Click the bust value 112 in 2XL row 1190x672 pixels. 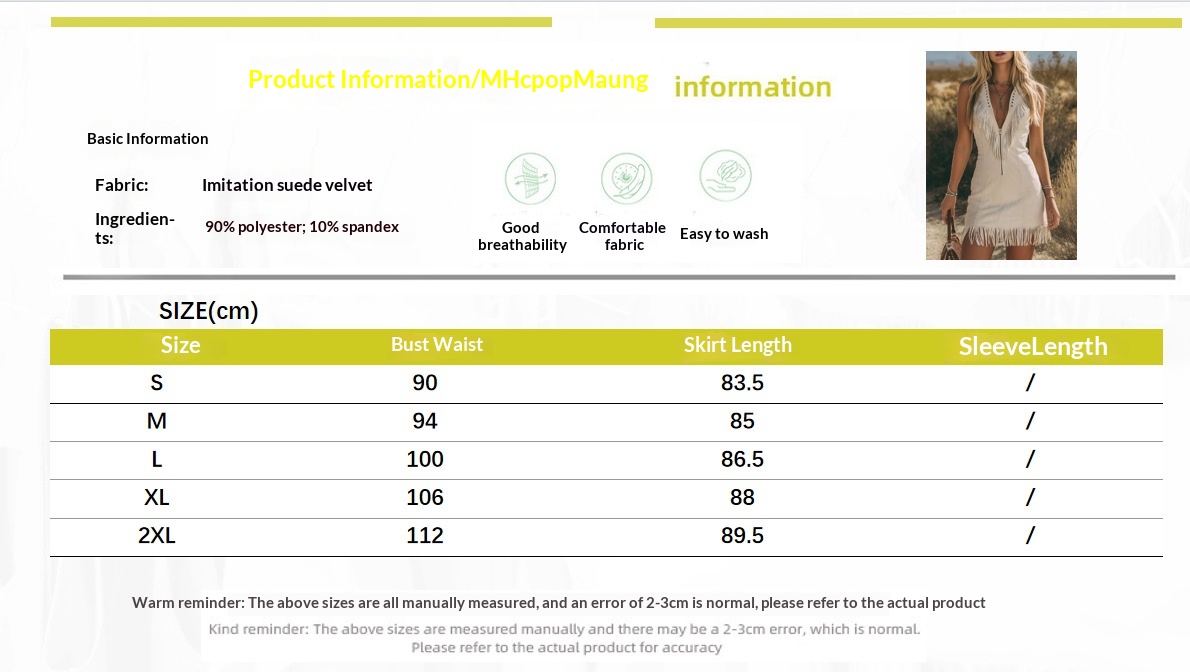pos(425,536)
